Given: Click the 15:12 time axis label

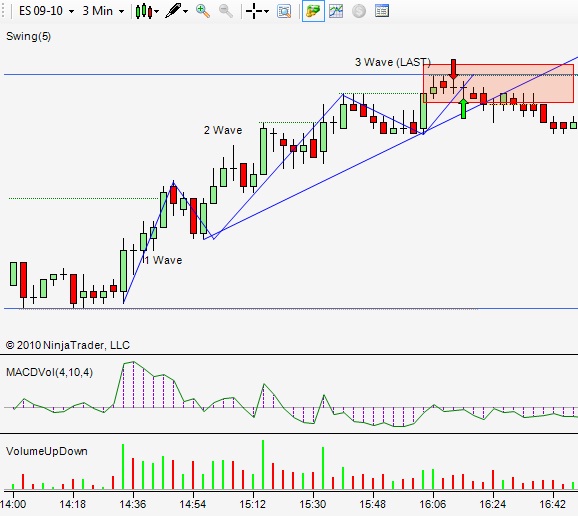Looking at the screenshot, I should coord(253,504).
